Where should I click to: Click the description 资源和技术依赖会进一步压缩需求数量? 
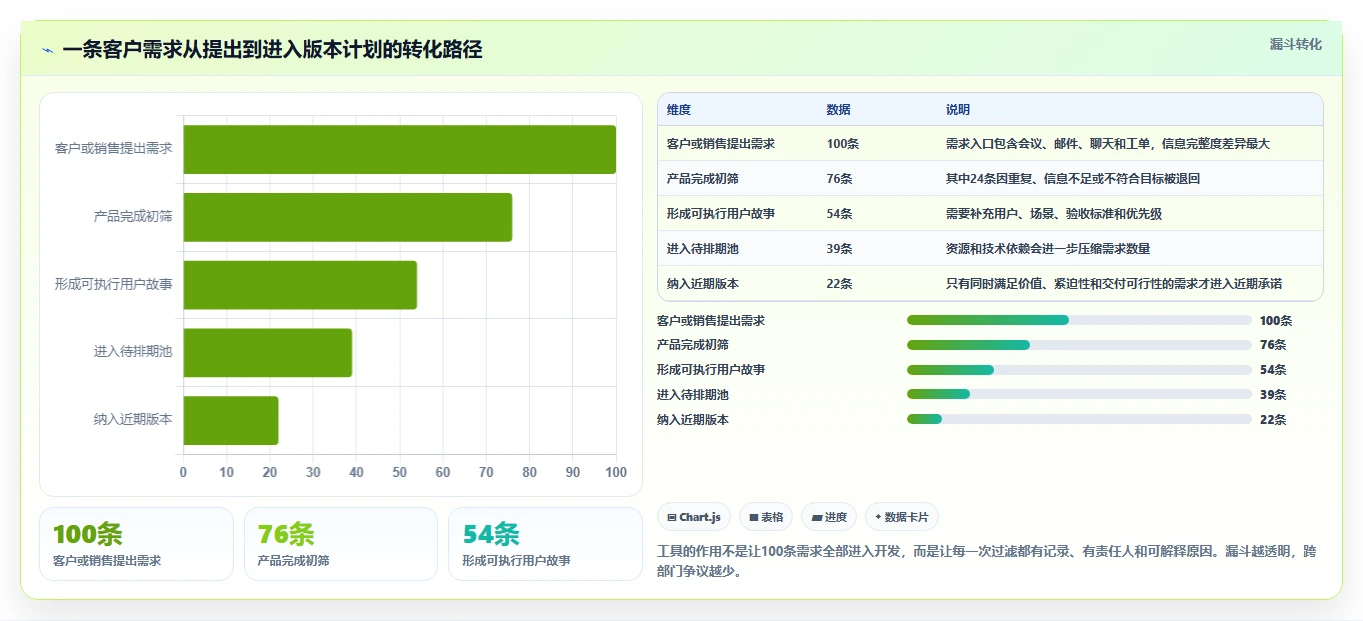(x=1048, y=249)
